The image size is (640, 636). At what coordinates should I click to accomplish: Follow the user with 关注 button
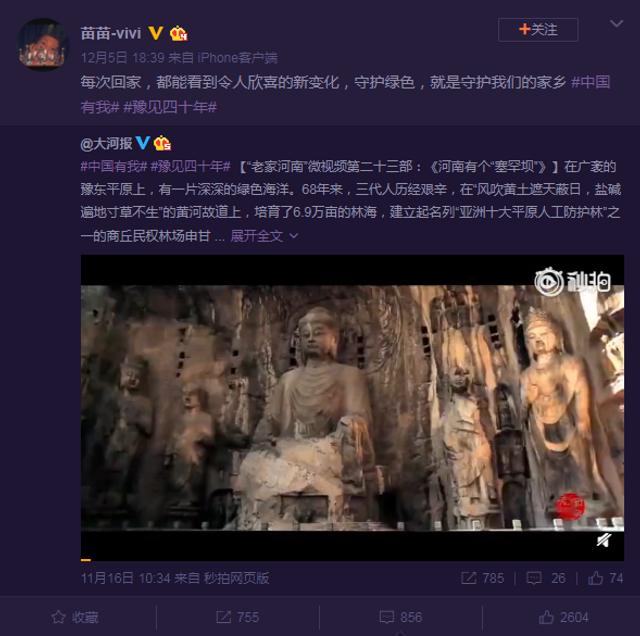click(538, 30)
